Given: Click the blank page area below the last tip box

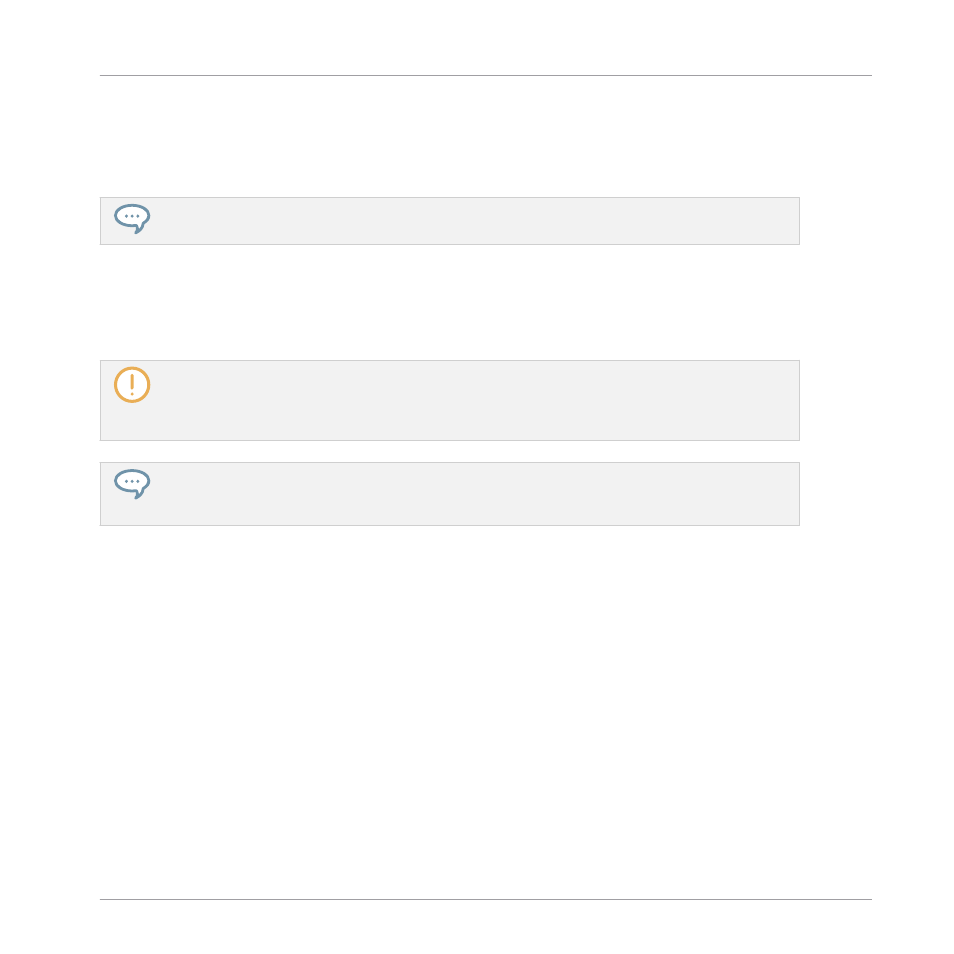Looking at the screenshot, I should [486, 712].
